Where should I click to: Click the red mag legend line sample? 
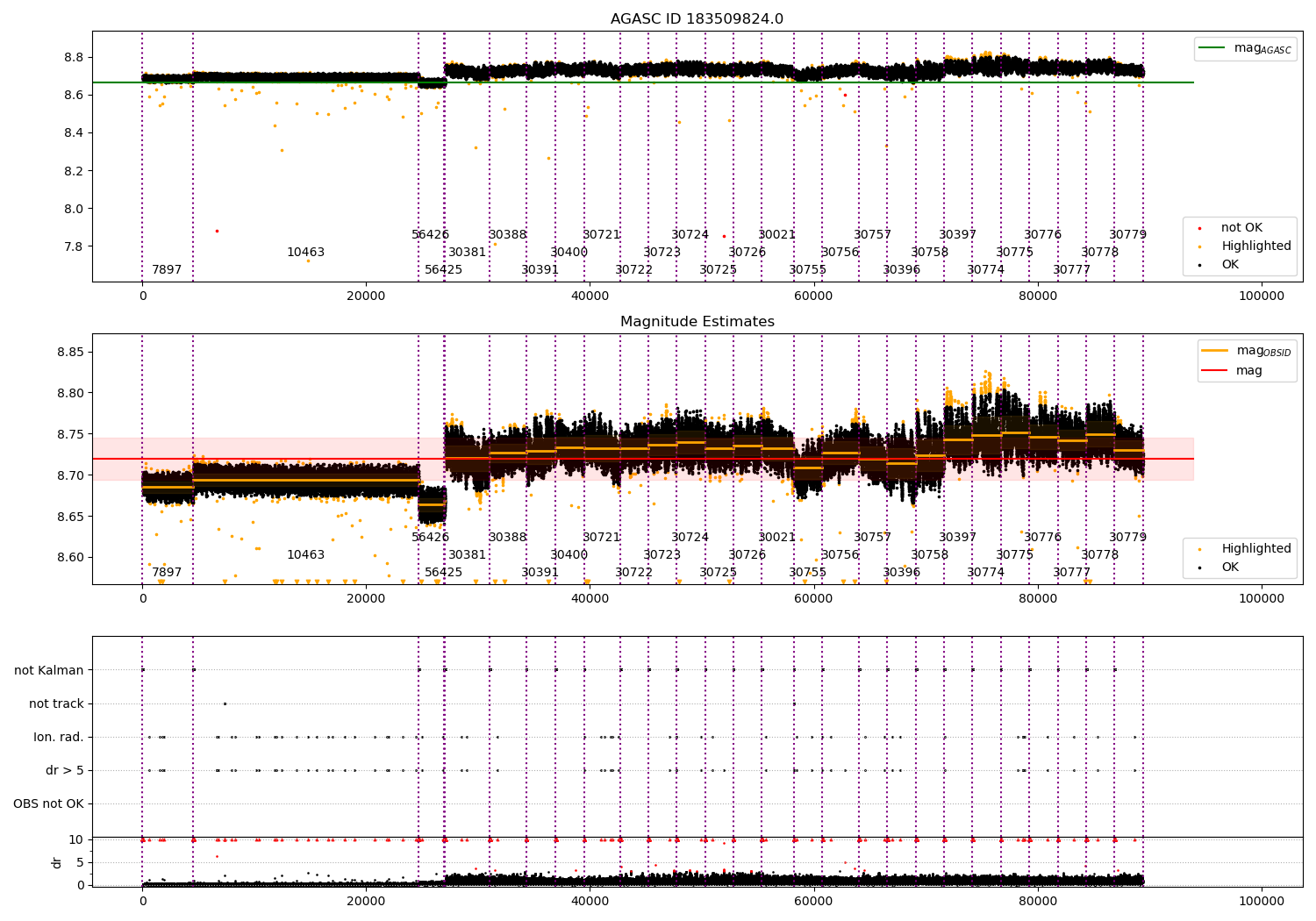(x=1216, y=370)
